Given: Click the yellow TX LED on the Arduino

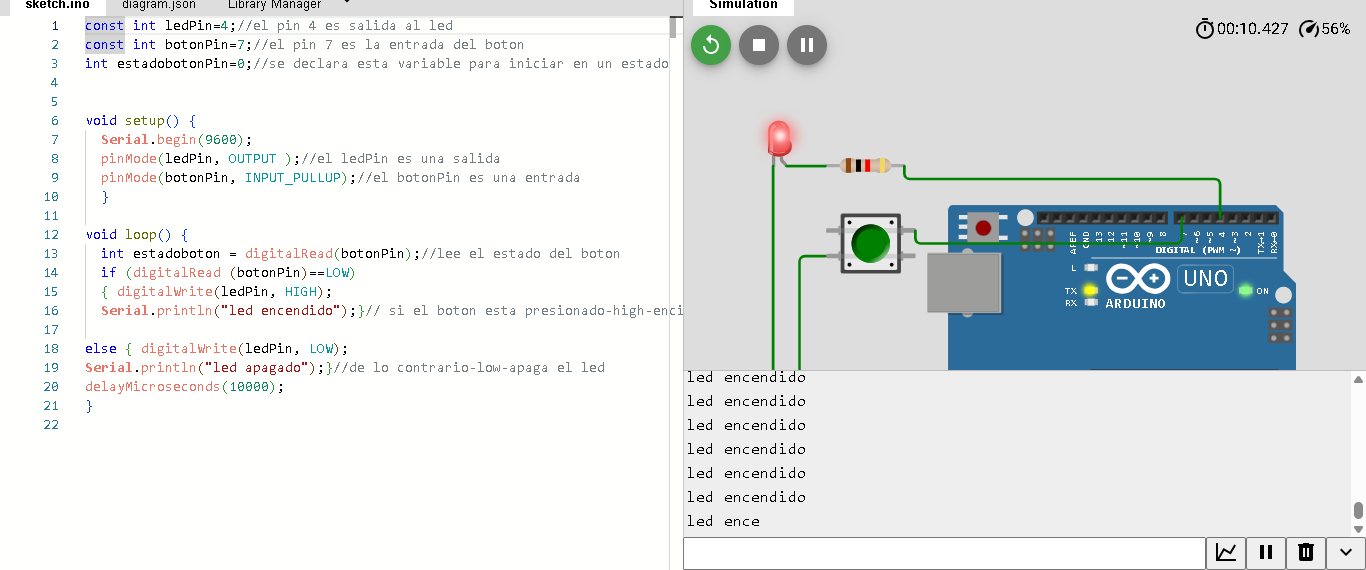Looking at the screenshot, I should click(x=1090, y=291).
